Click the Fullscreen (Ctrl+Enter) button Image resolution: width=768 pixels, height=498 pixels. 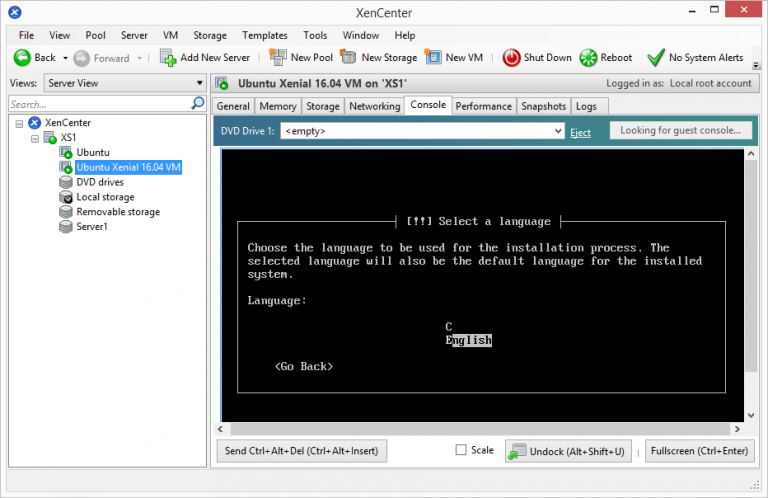[x=699, y=452]
